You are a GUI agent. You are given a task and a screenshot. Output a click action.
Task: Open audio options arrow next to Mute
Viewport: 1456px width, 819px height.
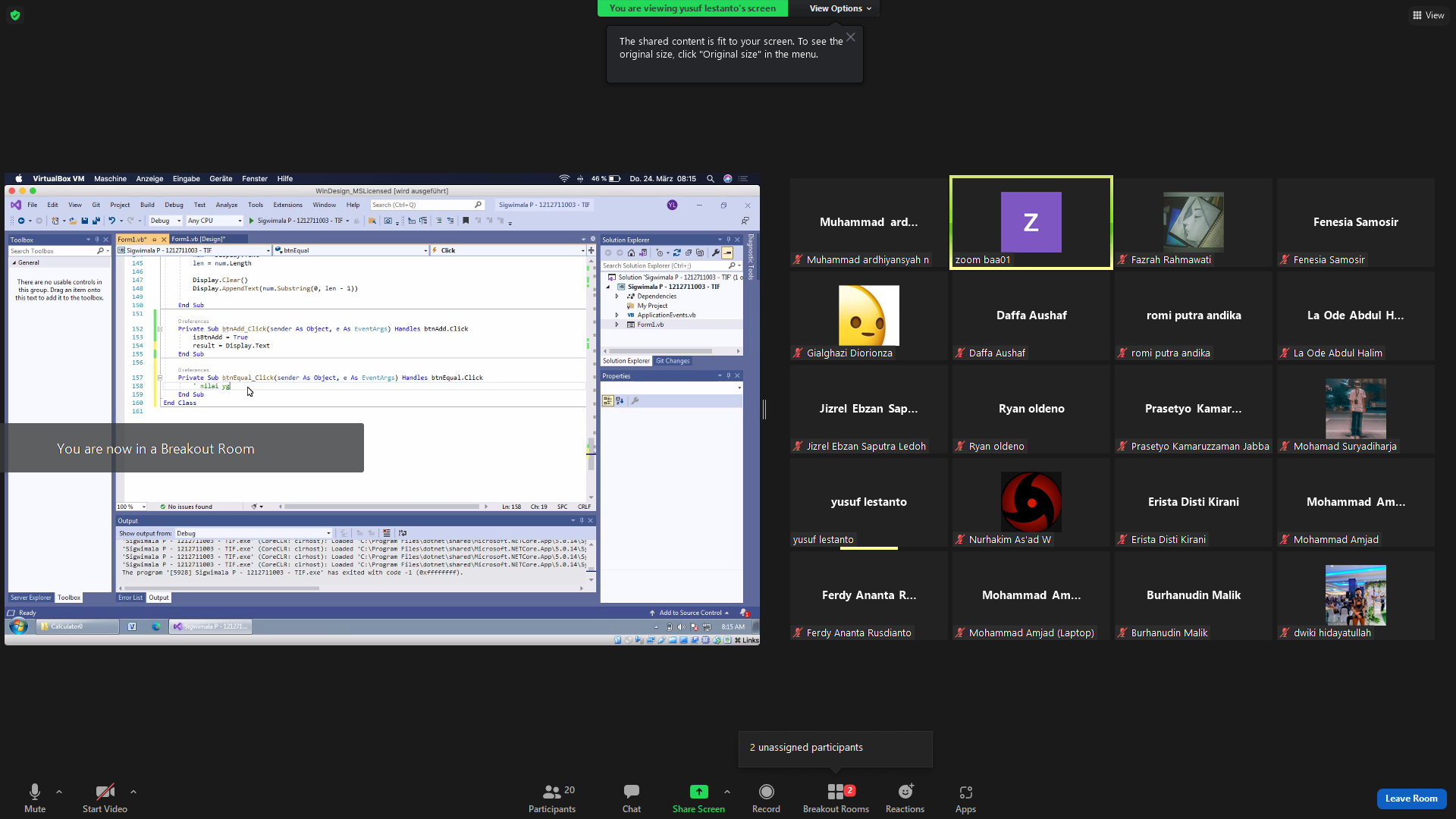click(59, 792)
